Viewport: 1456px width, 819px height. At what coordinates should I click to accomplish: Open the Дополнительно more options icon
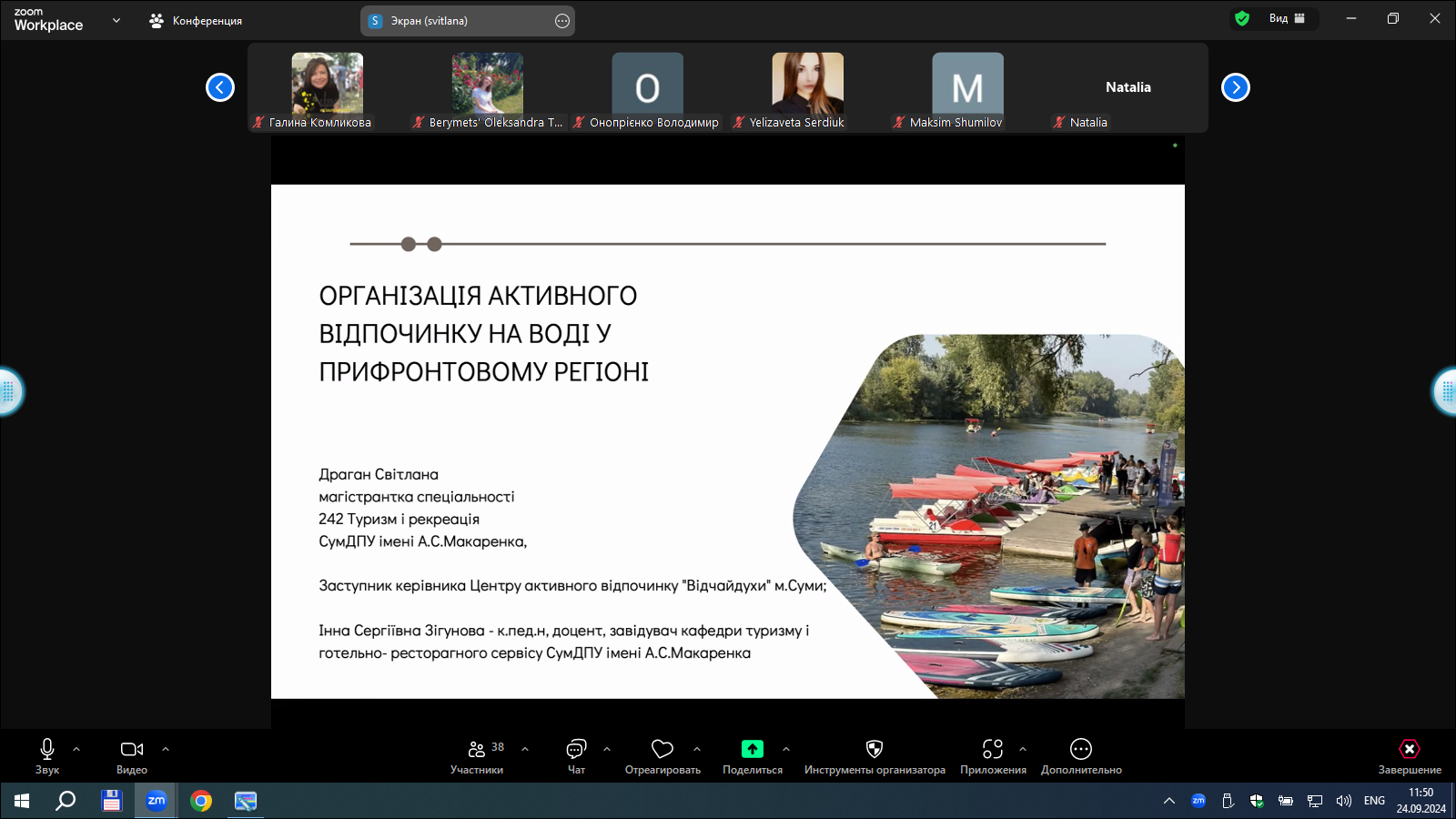coord(1080,749)
